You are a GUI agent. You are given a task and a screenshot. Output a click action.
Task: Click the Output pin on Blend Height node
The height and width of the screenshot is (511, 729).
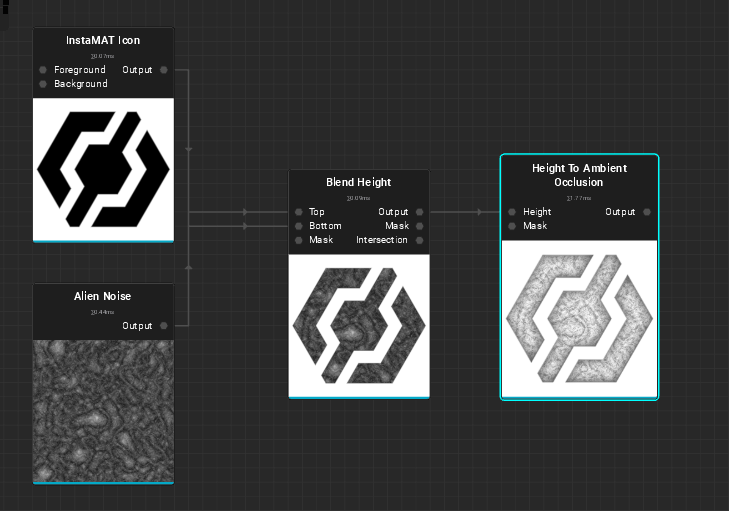(x=419, y=212)
